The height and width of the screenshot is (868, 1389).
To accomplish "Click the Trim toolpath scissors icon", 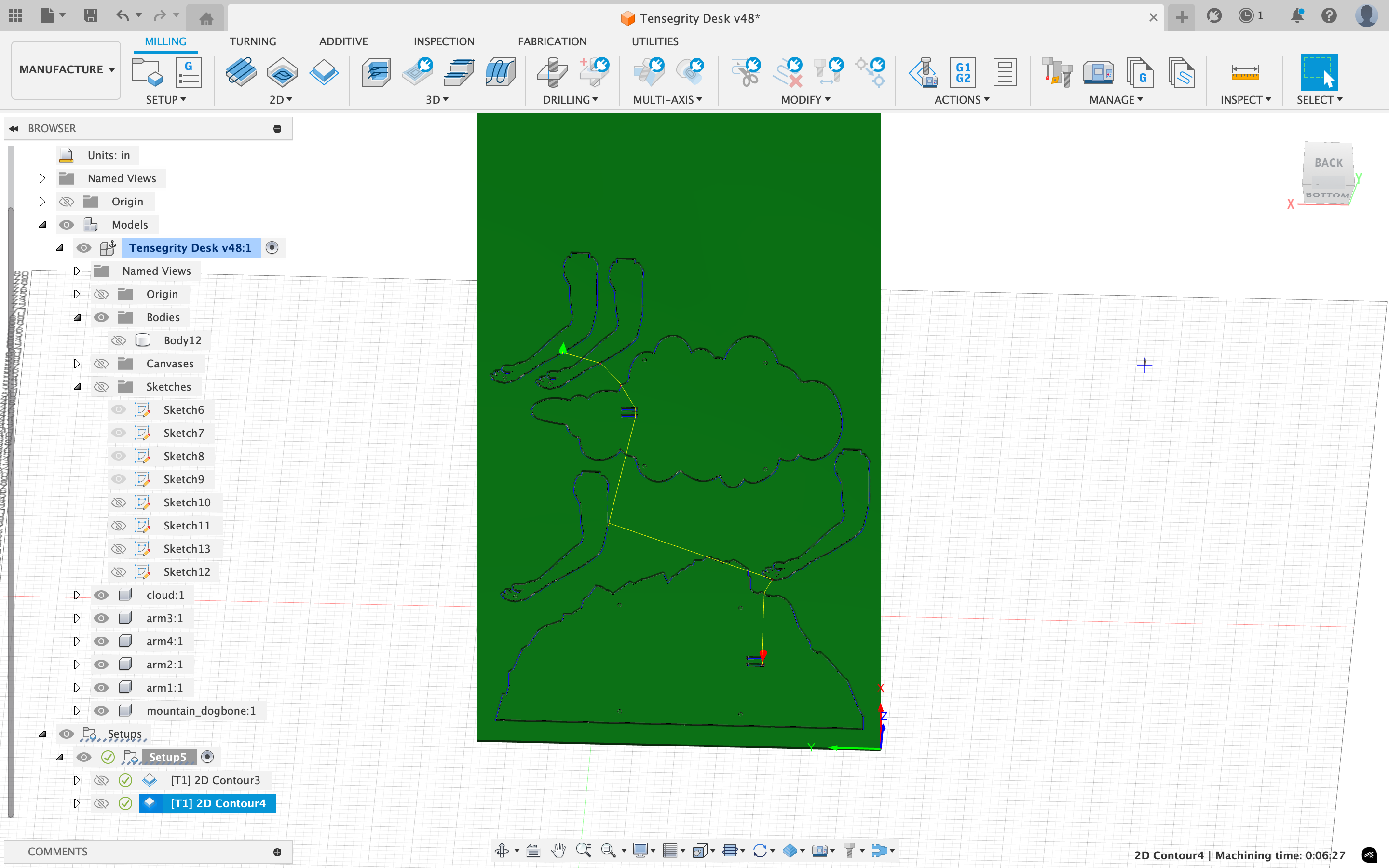I will coord(746,72).
